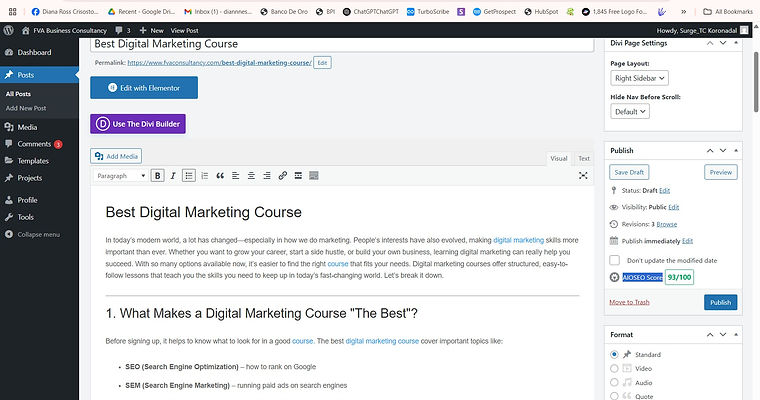Switch to the Text editor tab
This screenshot has width=760, height=400.
[584, 158]
